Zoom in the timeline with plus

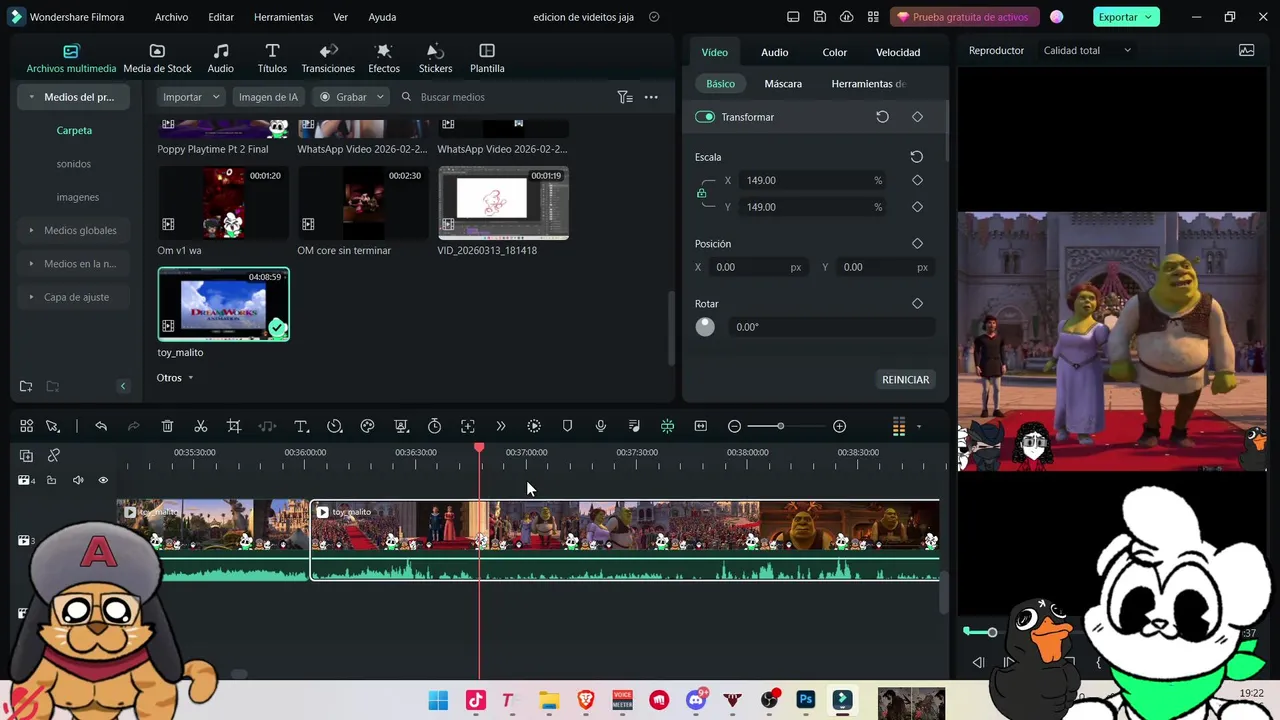click(839, 426)
